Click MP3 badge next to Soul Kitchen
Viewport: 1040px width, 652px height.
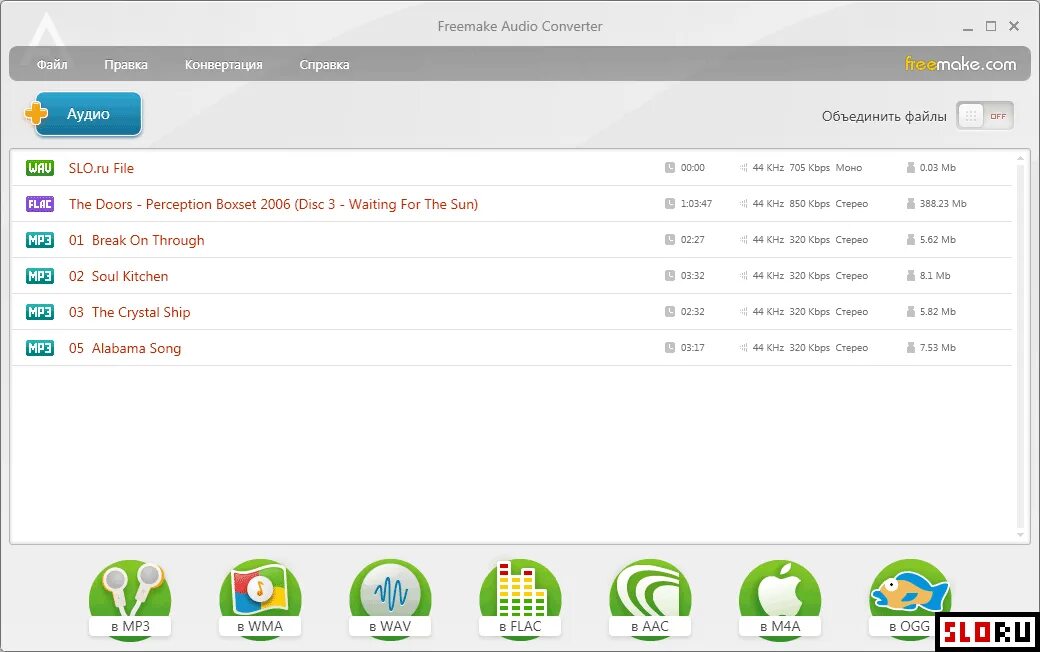click(x=40, y=275)
